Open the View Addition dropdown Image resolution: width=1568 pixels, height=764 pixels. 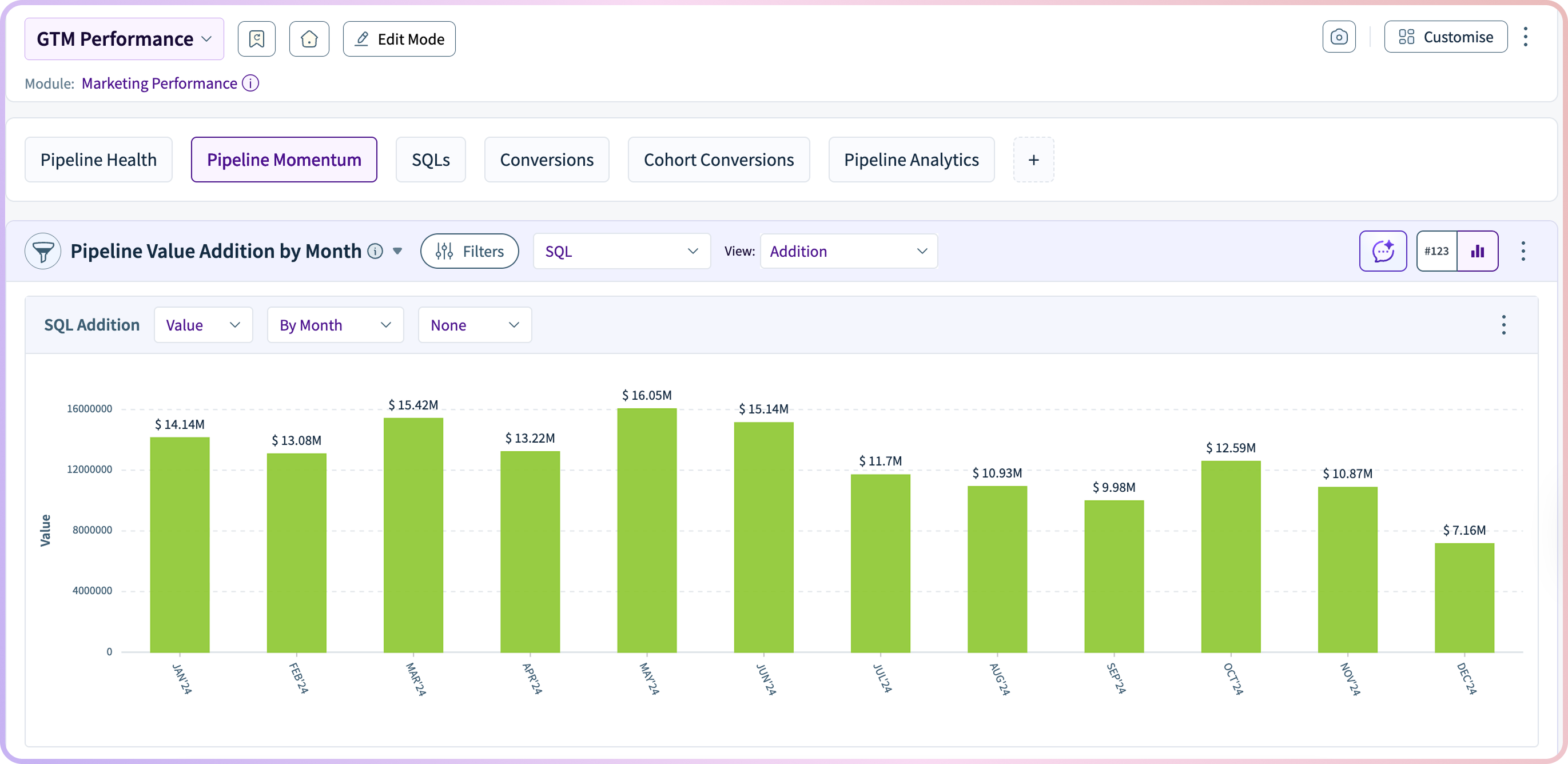coord(849,251)
